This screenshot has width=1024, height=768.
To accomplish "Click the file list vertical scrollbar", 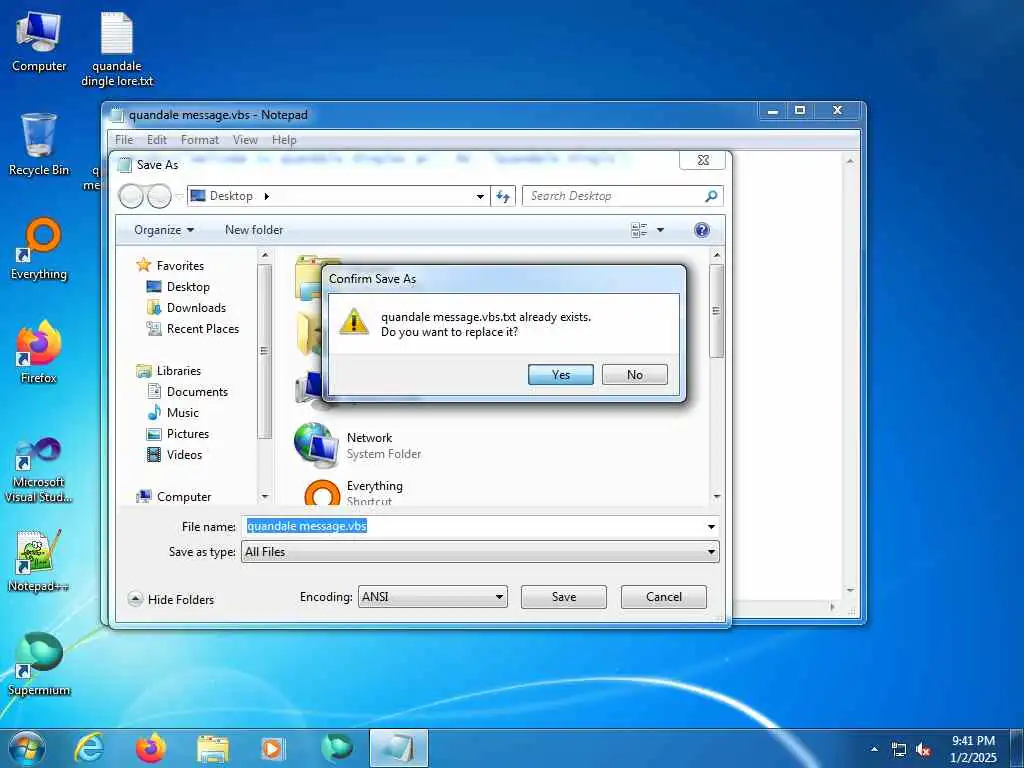I will (x=716, y=312).
